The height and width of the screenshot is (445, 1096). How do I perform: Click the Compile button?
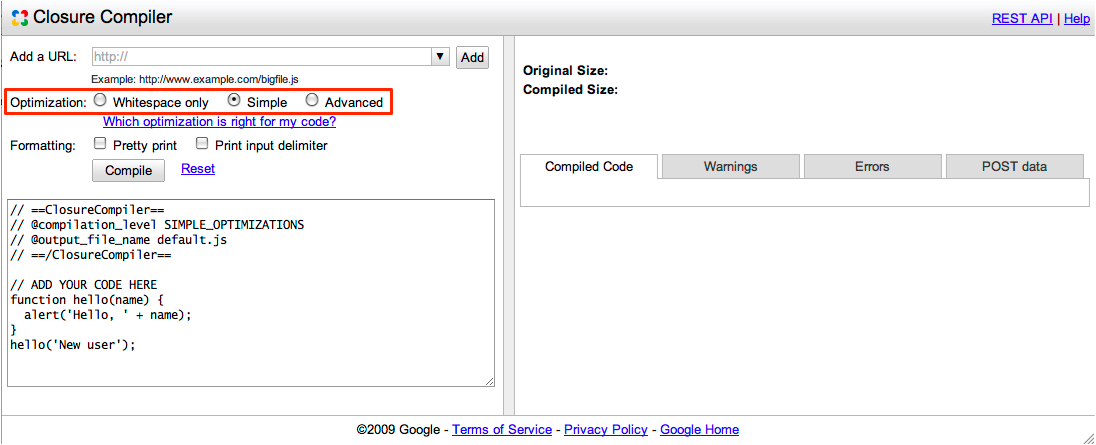pos(129,171)
